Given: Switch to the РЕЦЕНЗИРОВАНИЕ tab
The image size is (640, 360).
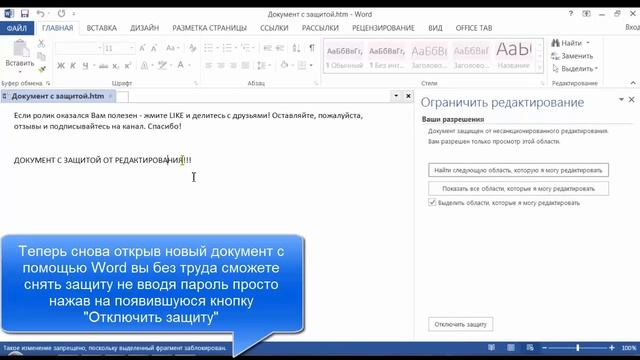Looking at the screenshot, I should coord(383,28).
